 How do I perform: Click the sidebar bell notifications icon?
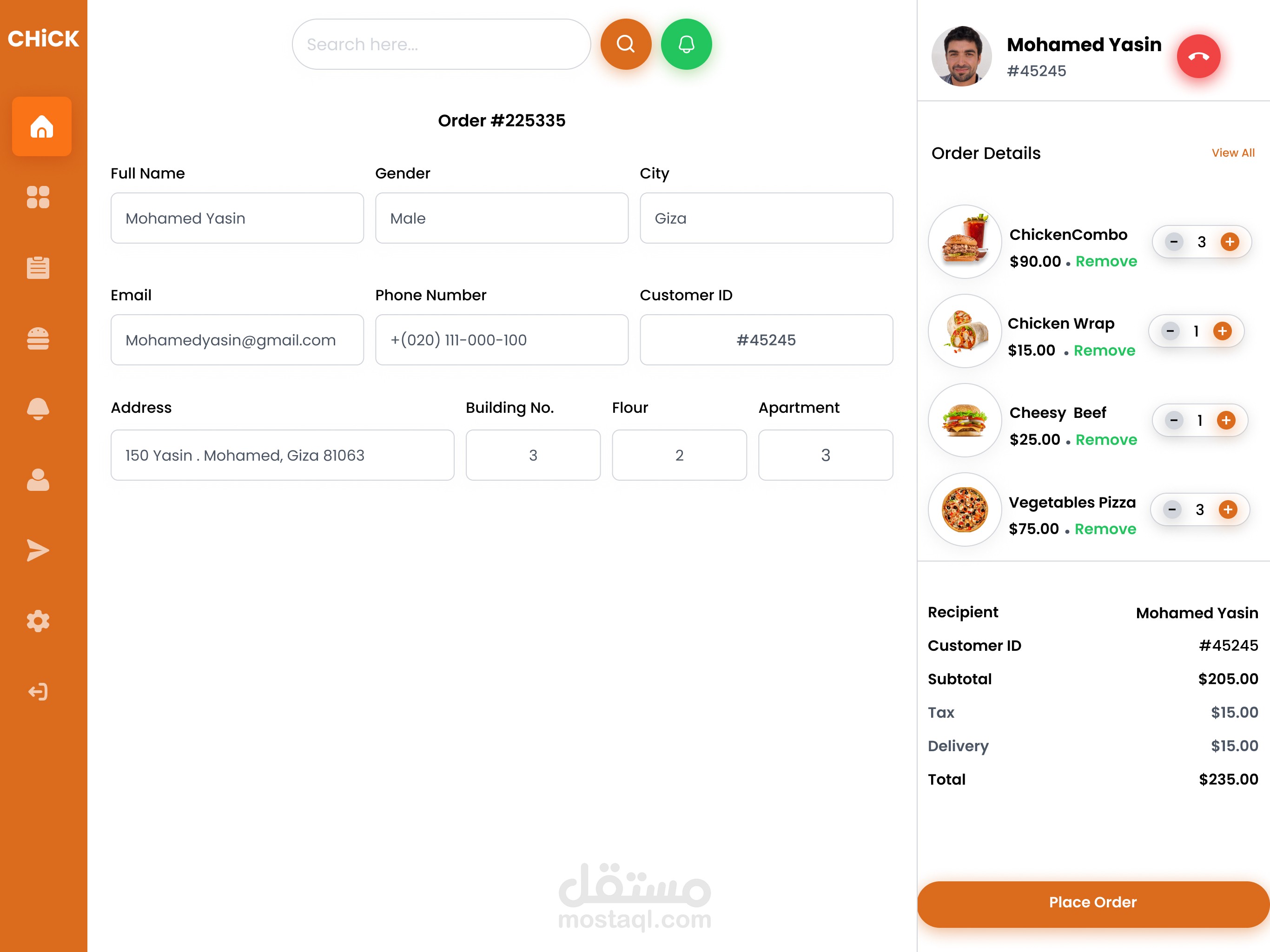(38, 409)
